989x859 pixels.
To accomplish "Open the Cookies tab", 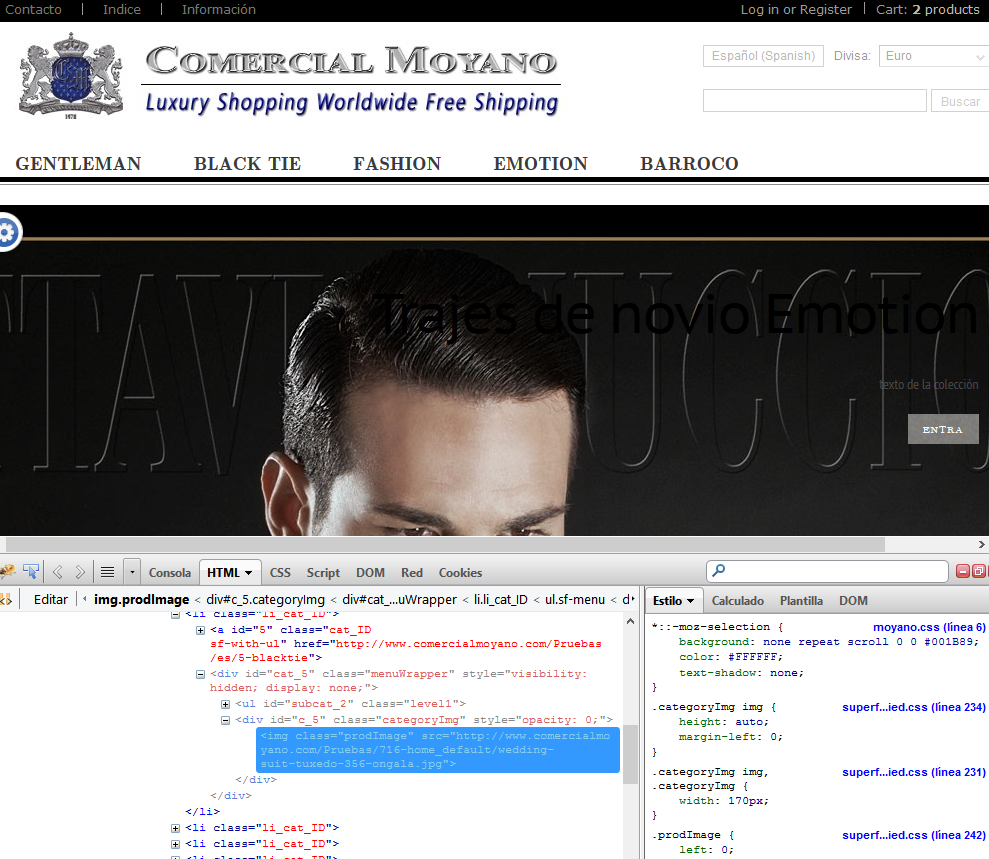I will pyautogui.click(x=460, y=573).
